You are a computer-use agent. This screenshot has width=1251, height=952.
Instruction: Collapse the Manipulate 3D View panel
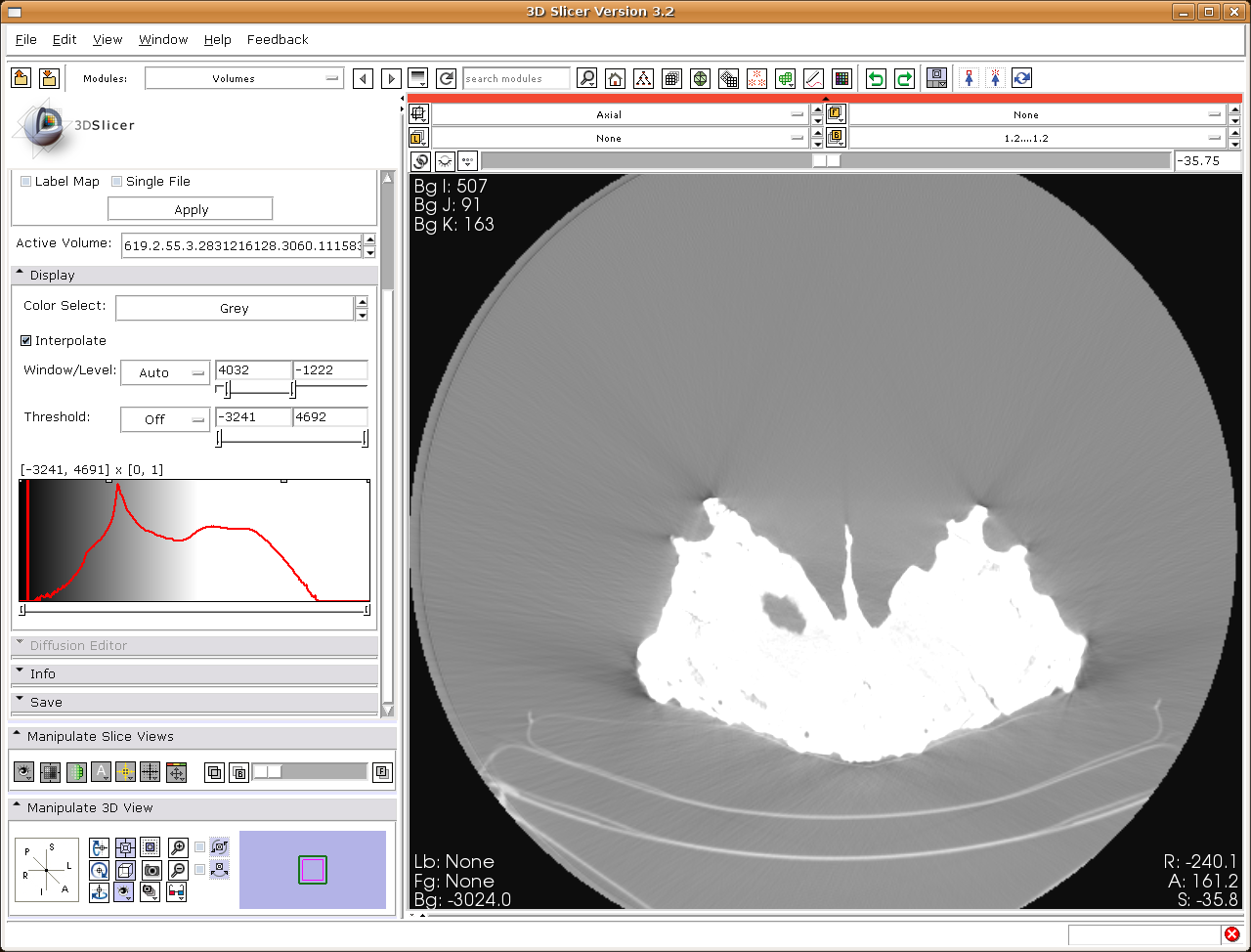pyautogui.click(x=202, y=808)
